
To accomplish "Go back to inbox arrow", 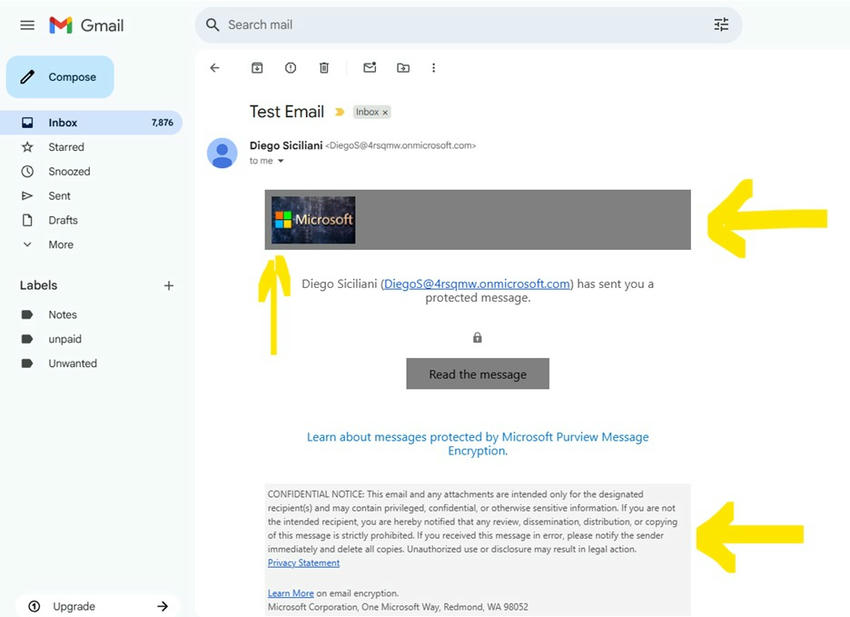I will click(x=215, y=68).
